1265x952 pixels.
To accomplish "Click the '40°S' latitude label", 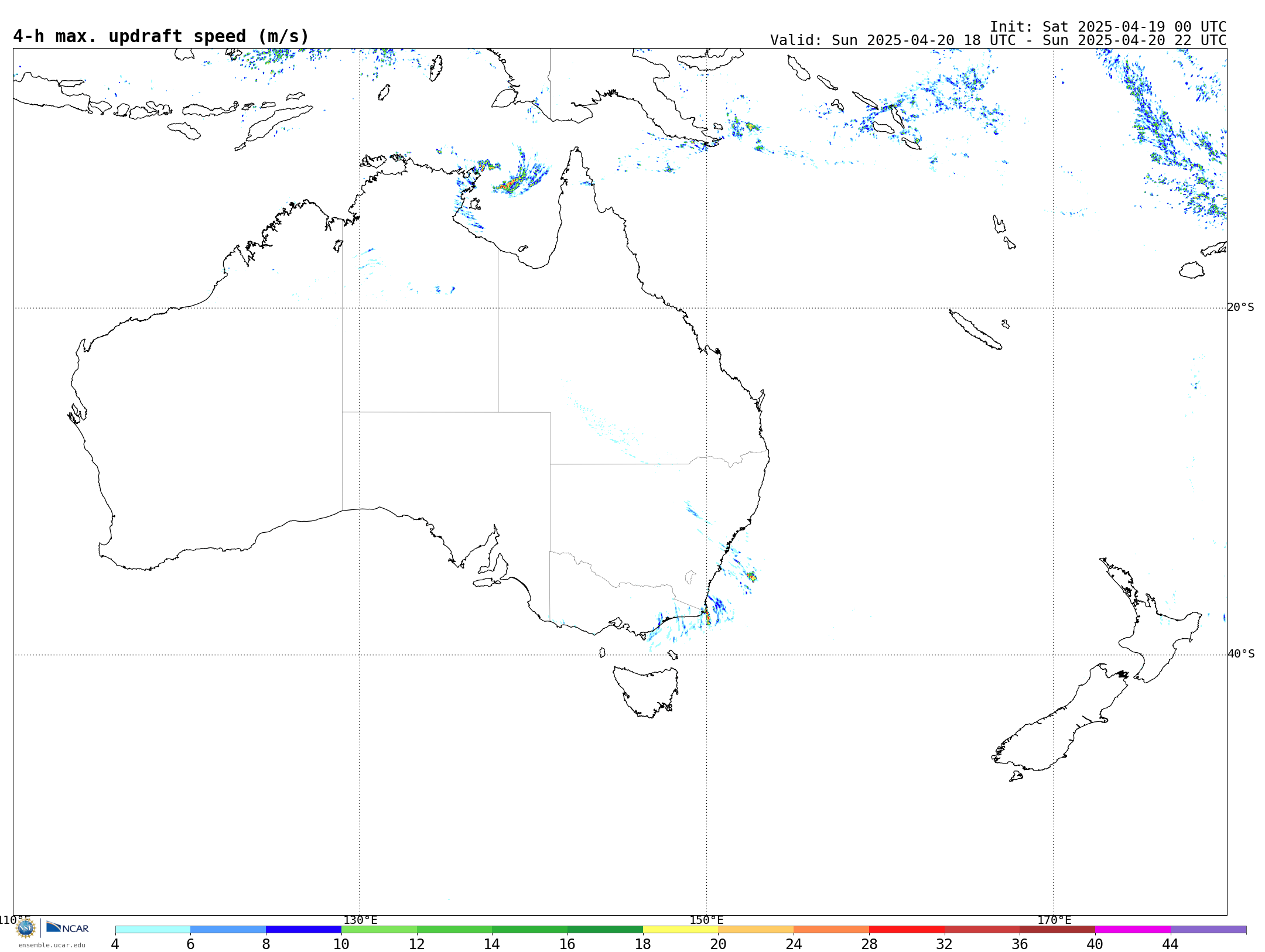I will (1240, 654).
